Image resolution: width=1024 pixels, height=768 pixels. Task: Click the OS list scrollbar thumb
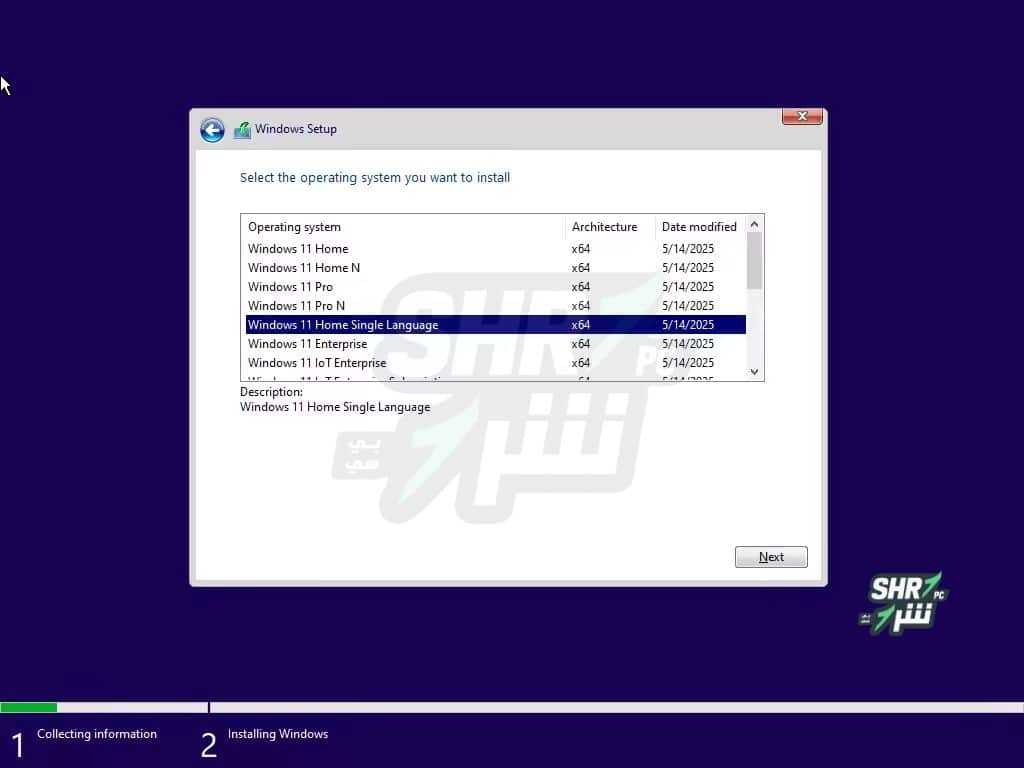click(x=754, y=261)
